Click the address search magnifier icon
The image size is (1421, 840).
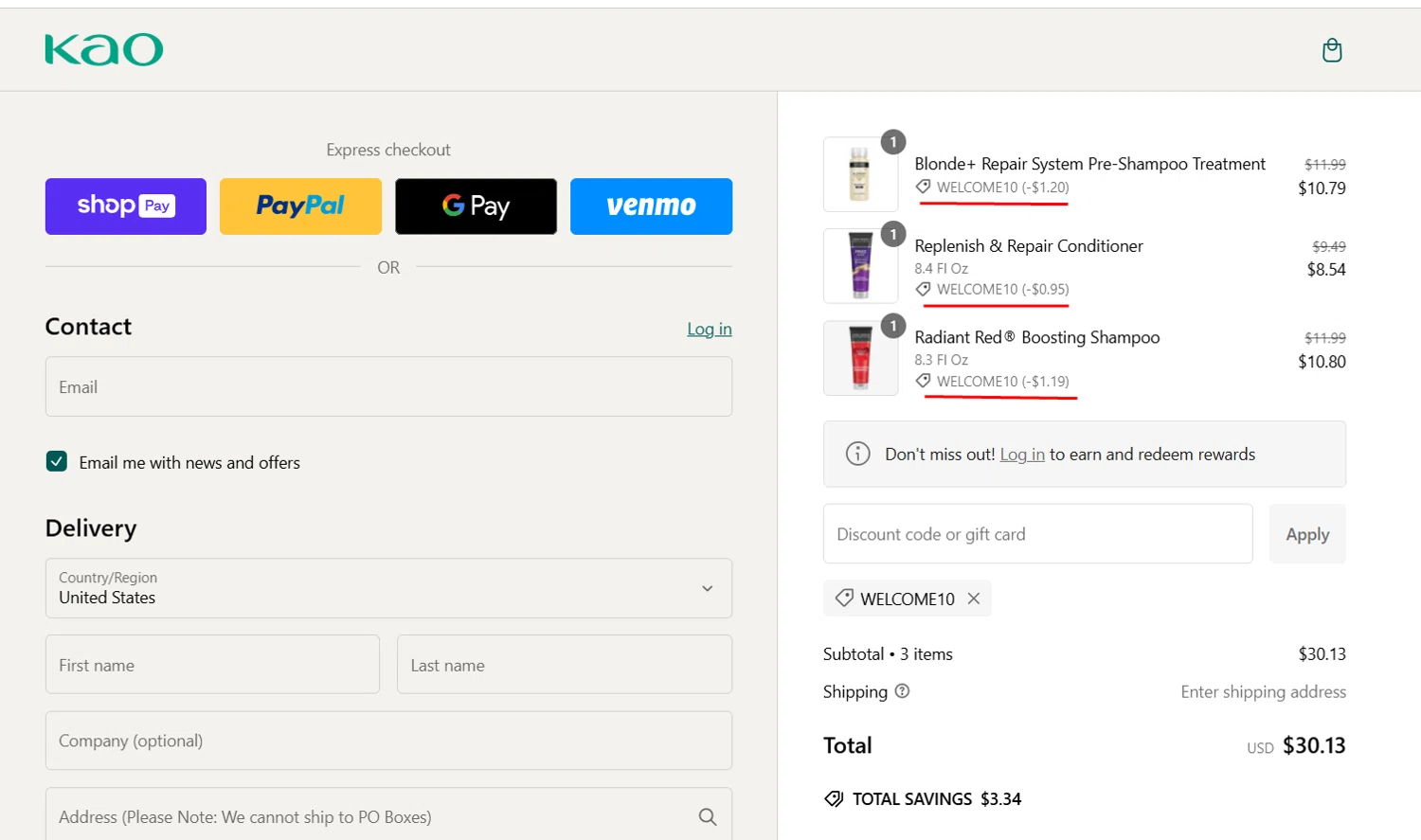pyautogui.click(x=708, y=816)
